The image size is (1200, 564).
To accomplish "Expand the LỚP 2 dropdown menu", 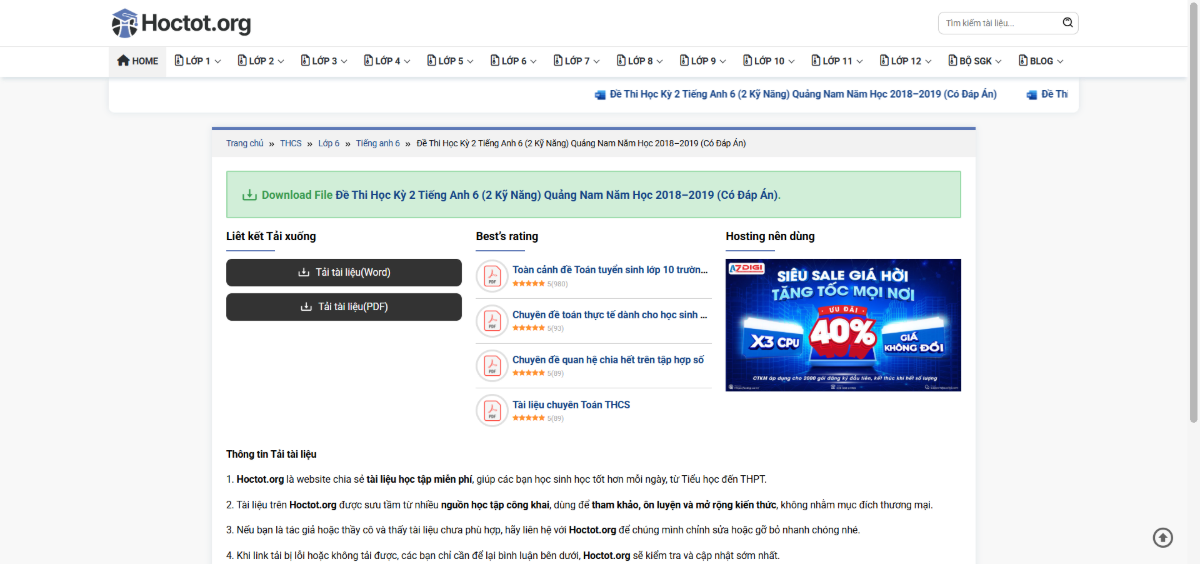I will point(280,62).
